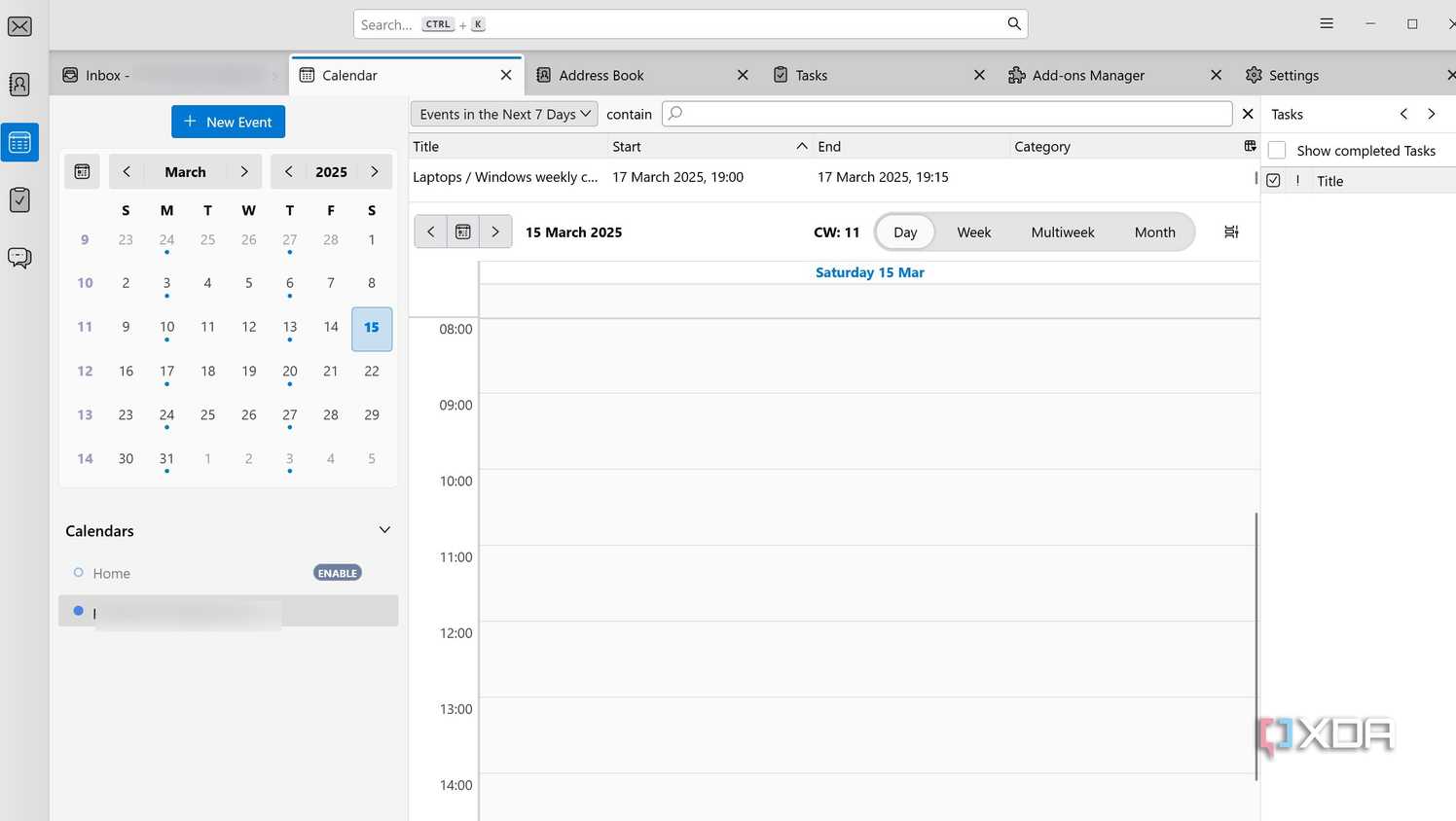Viewport: 1456px width, 821px height.
Task: Go to previous month in mini calendar
Action: [x=127, y=171]
